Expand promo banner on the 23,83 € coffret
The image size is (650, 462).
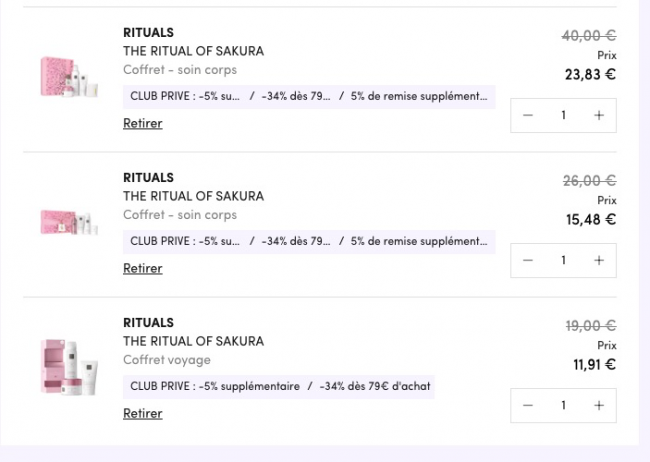coord(308,97)
